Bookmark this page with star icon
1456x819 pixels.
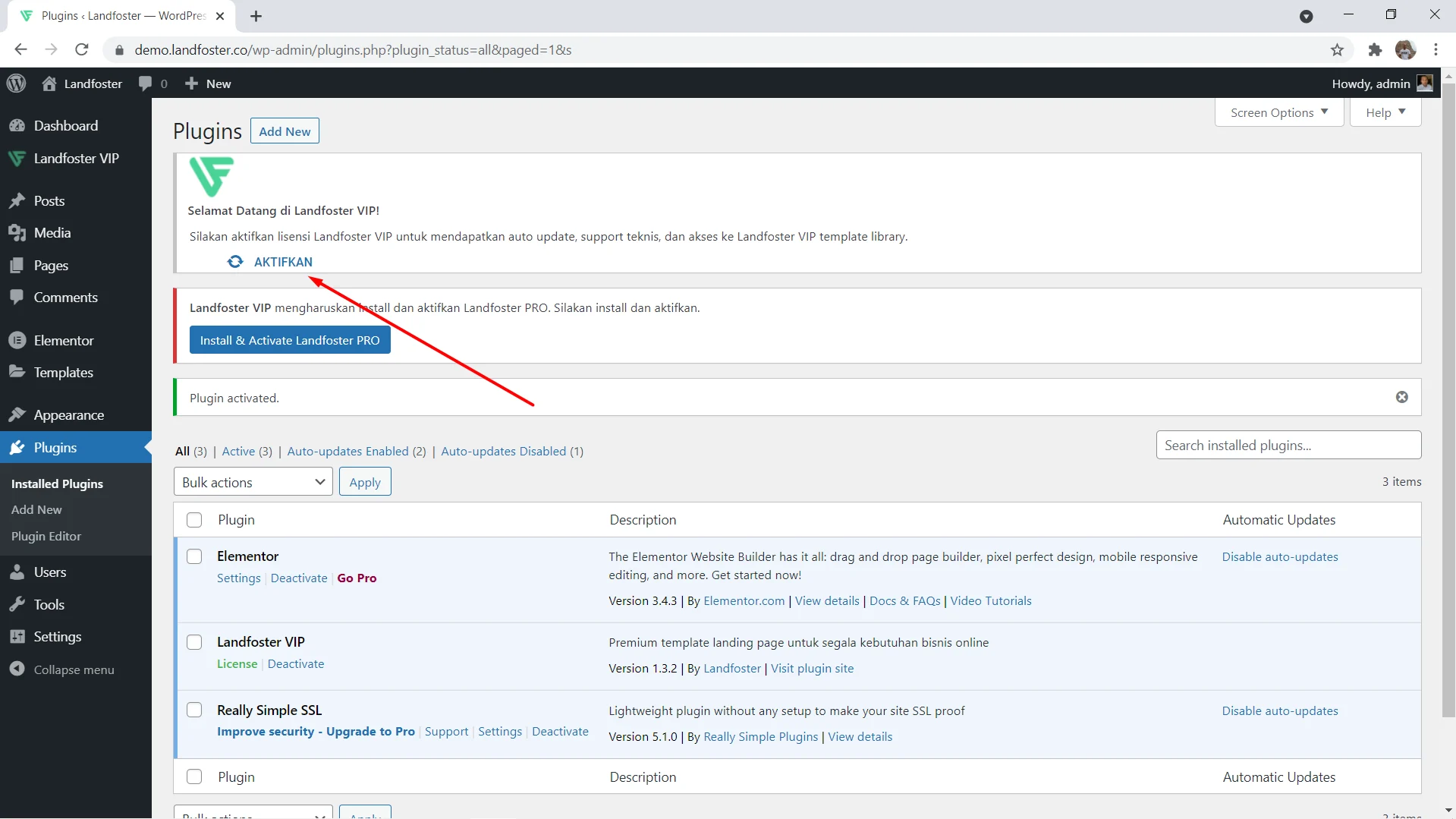click(1337, 50)
